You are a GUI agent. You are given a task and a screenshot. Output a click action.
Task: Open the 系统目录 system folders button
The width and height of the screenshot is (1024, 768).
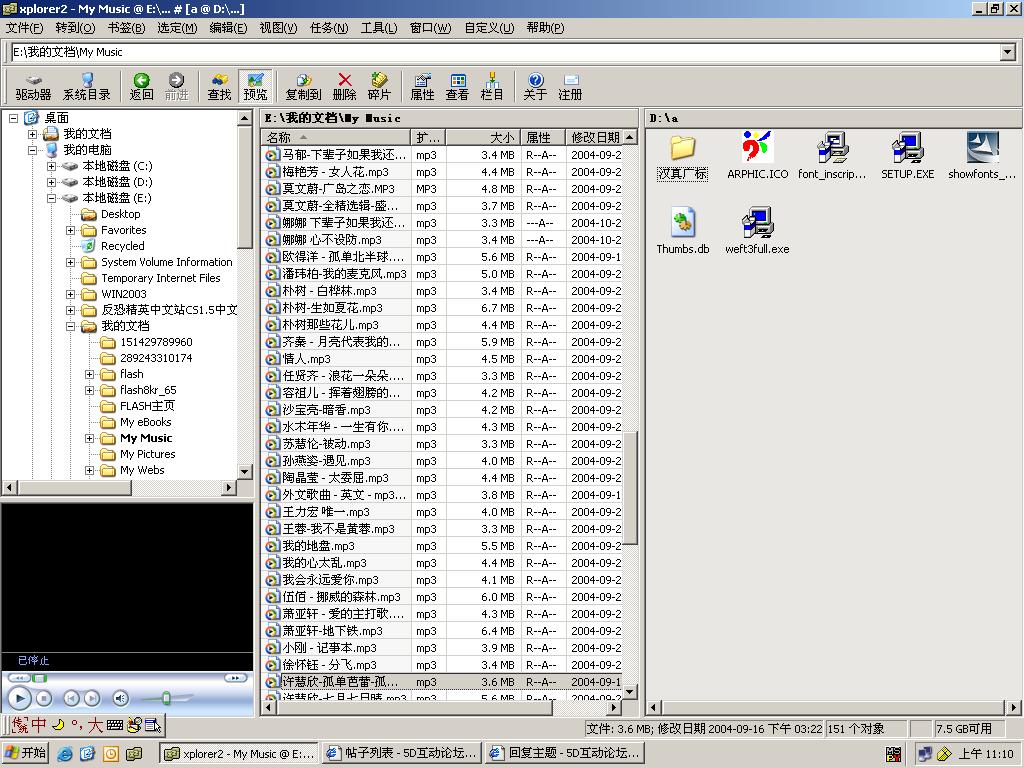coord(87,87)
